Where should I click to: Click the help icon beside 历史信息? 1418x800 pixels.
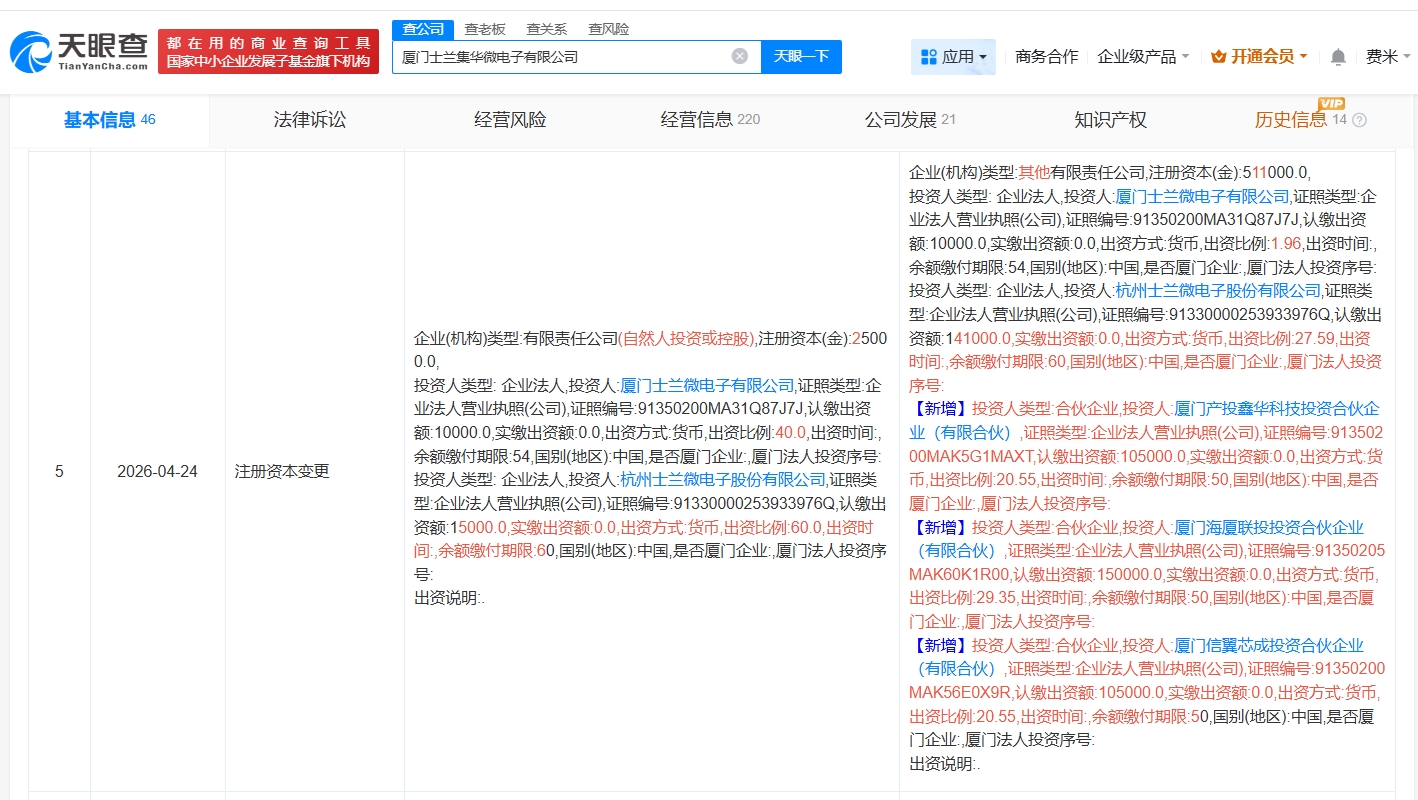pos(1359,121)
